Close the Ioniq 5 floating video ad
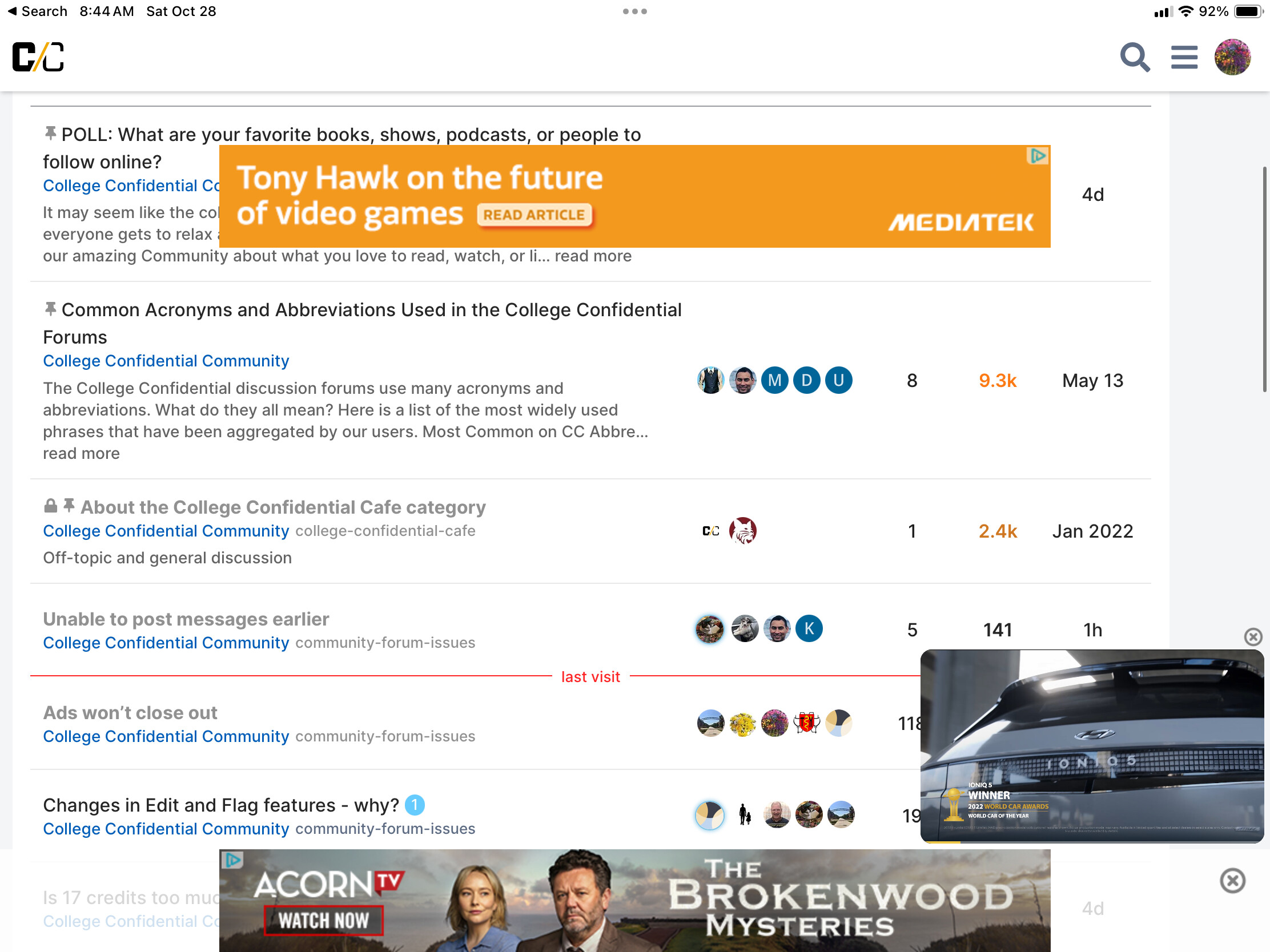Image resolution: width=1270 pixels, height=952 pixels. click(x=1252, y=636)
